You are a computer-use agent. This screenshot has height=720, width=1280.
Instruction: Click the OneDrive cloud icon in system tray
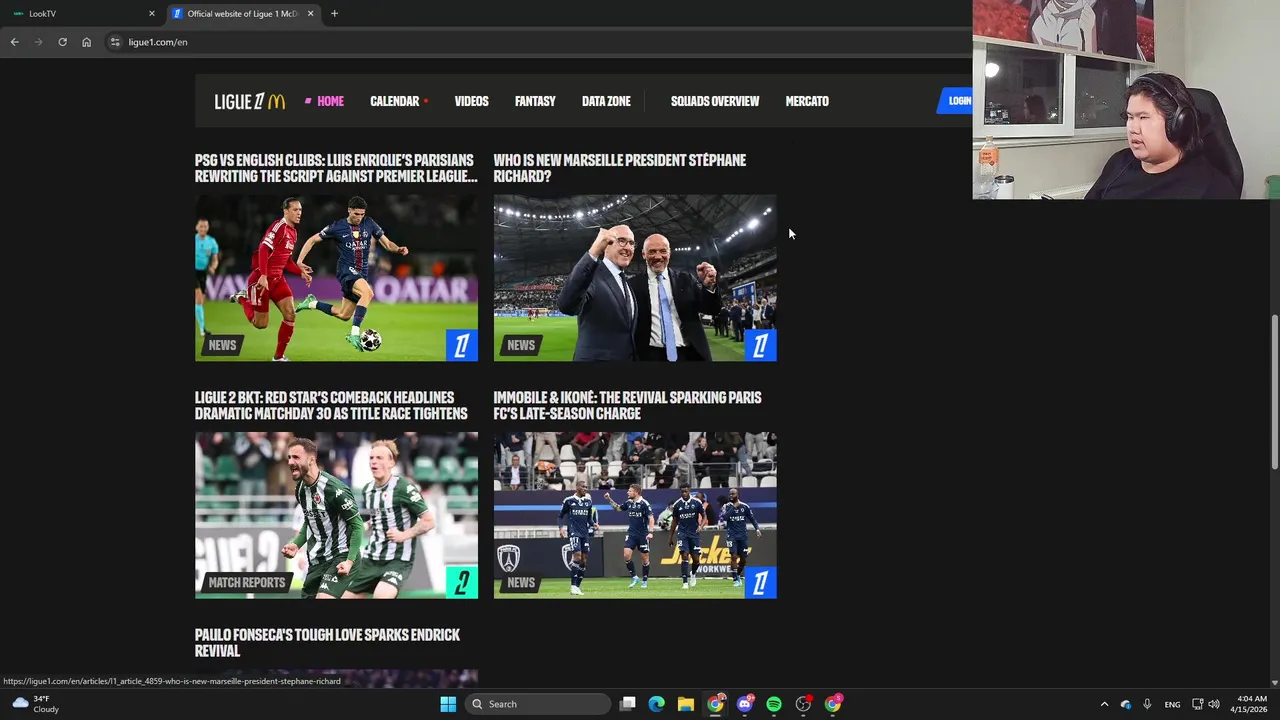click(1126, 704)
